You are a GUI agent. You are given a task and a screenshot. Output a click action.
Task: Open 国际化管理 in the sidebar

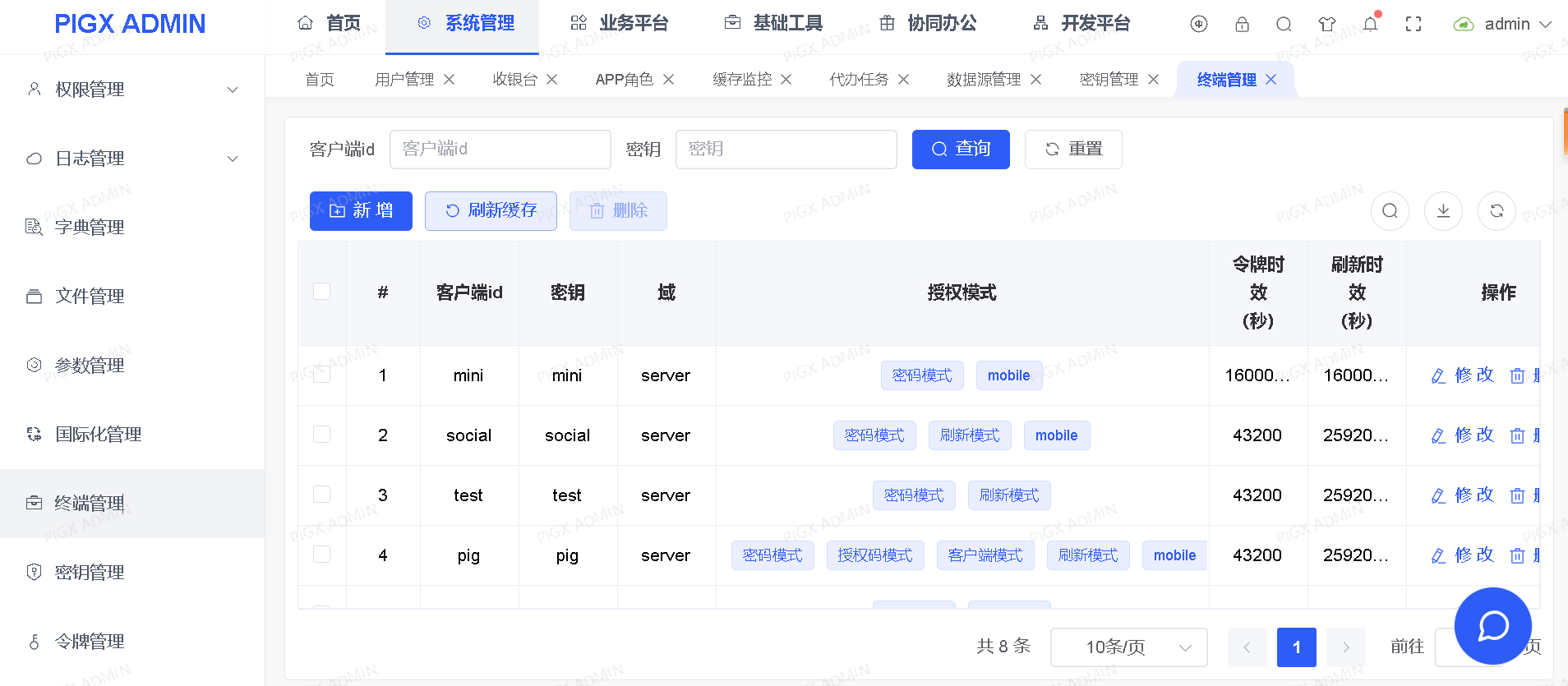[132, 435]
